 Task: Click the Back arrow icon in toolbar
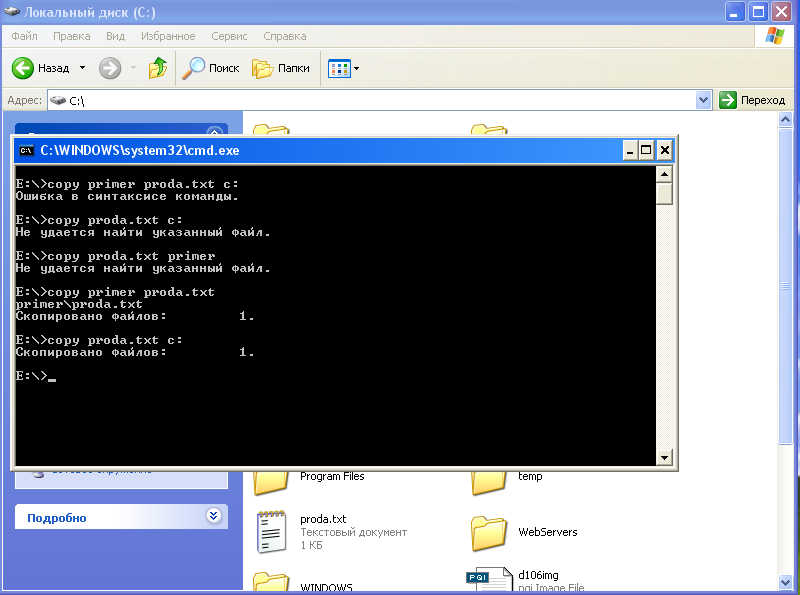click(x=23, y=68)
